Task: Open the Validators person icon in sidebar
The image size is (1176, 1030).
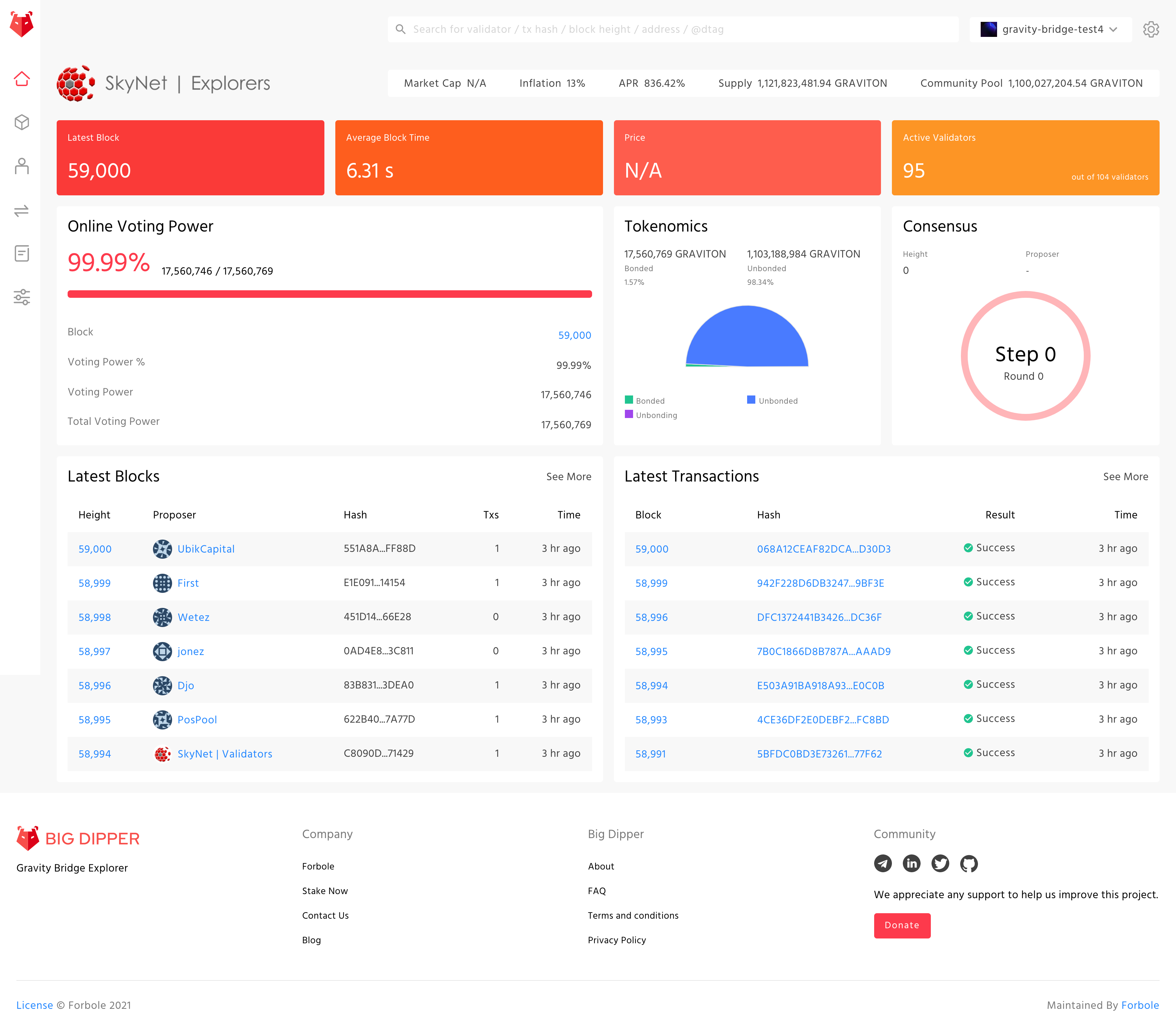Action: tap(22, 166)
